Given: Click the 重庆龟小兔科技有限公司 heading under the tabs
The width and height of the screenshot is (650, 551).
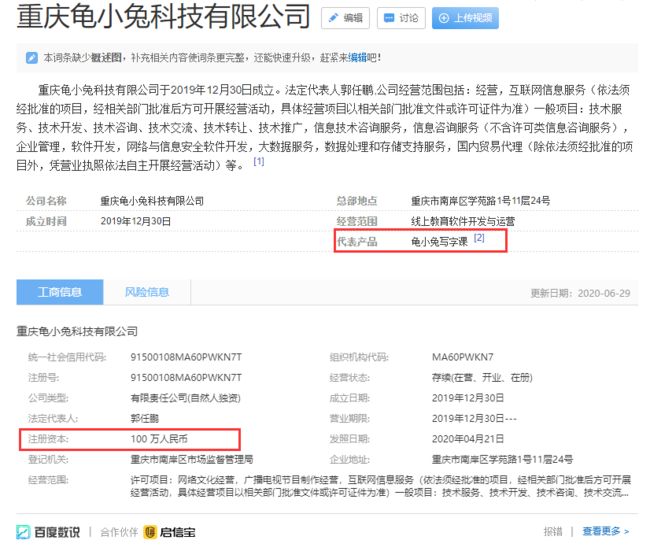Looking at the screenshot, I should tap(77, 331).
